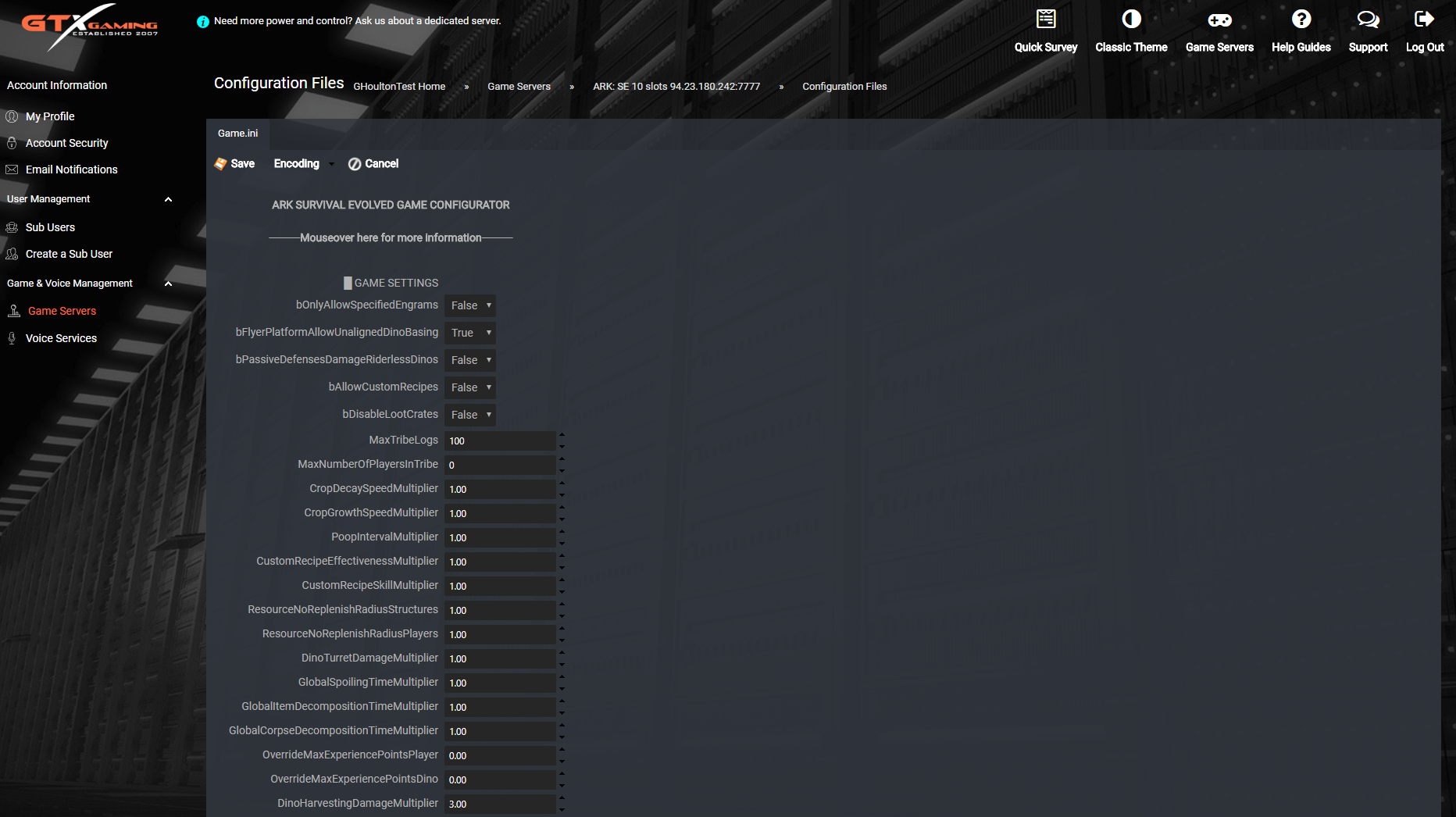Screen dimensions: 1456x817
Task: Click OverrideMaxExperiencePointsDino value field
Action: tap(500, 780)
